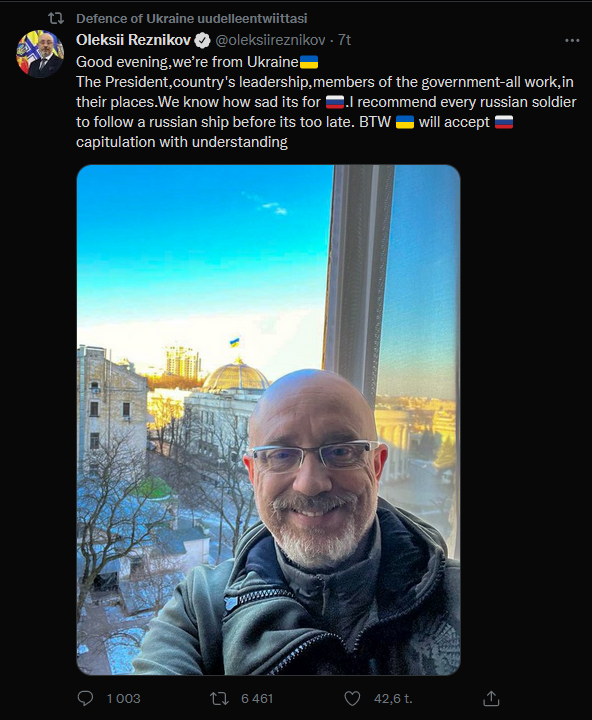Screen dimensions: 592x720
Task: Retweet using the retweet arrows icon
Action: [x=219, y=698]
